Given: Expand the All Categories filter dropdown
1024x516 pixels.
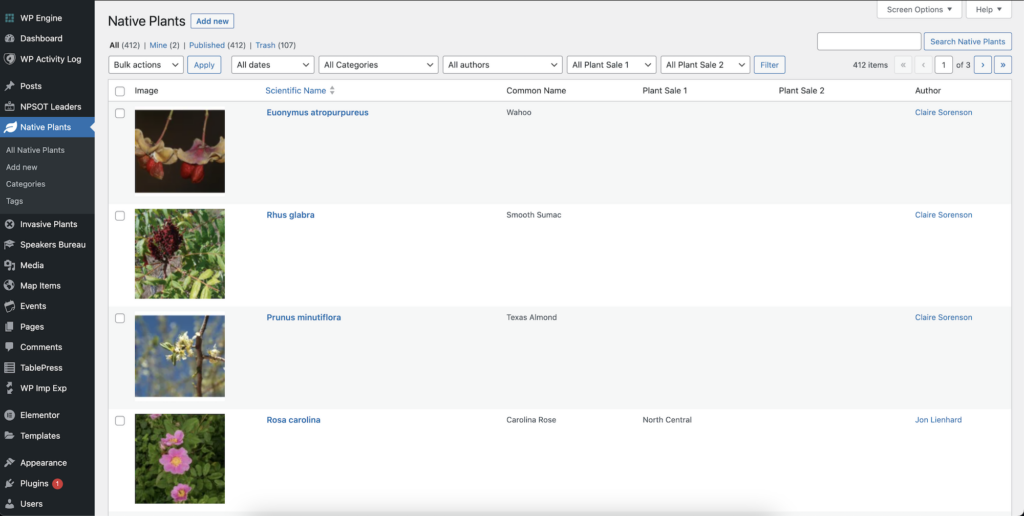Looking at the screenshot, I should (x=379, y=65).
